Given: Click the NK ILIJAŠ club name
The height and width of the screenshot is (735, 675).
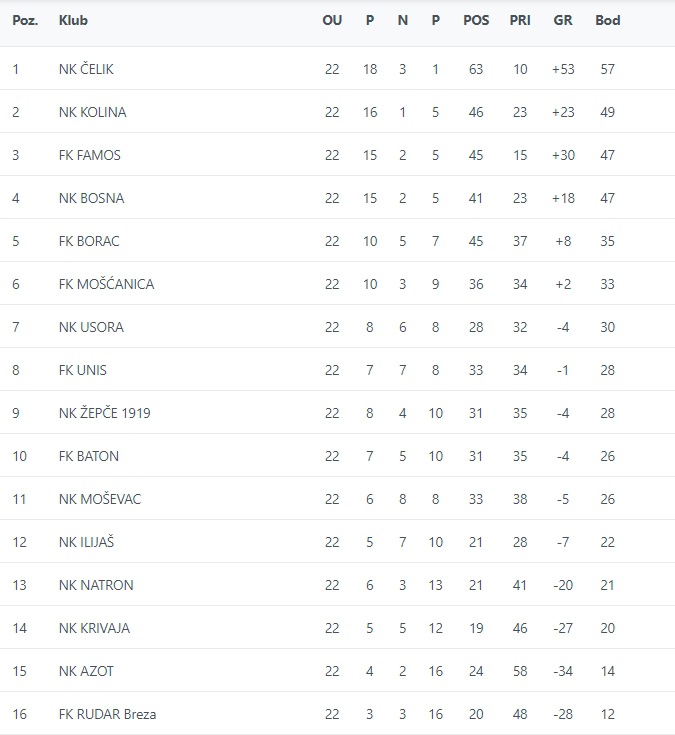Looking at the screenshot, I should (87, 542).
